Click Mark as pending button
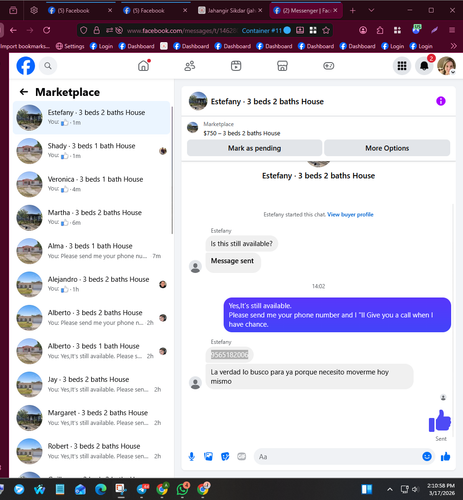Screen dimensions: 463x500 coord(254,148)
